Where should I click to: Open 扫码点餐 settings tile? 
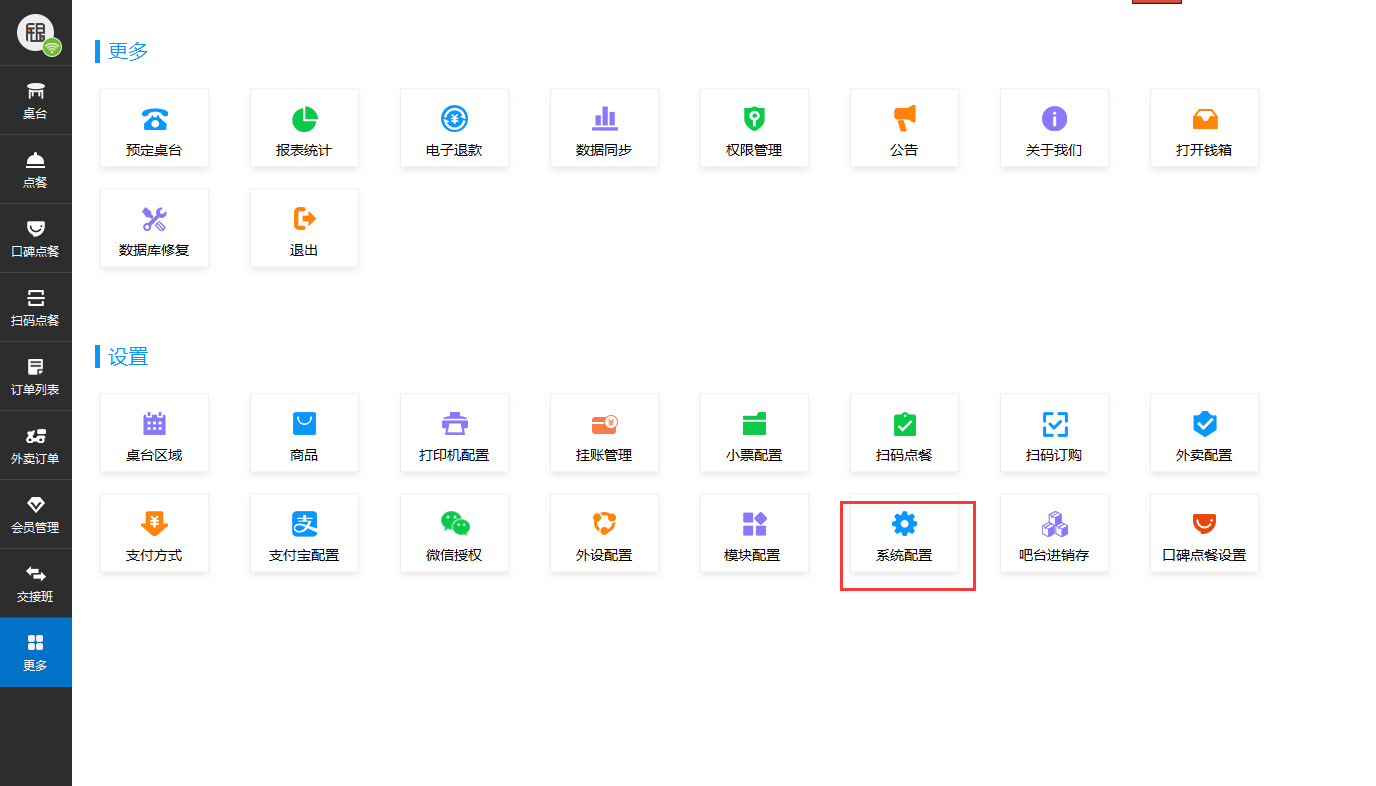pos(905,433)
